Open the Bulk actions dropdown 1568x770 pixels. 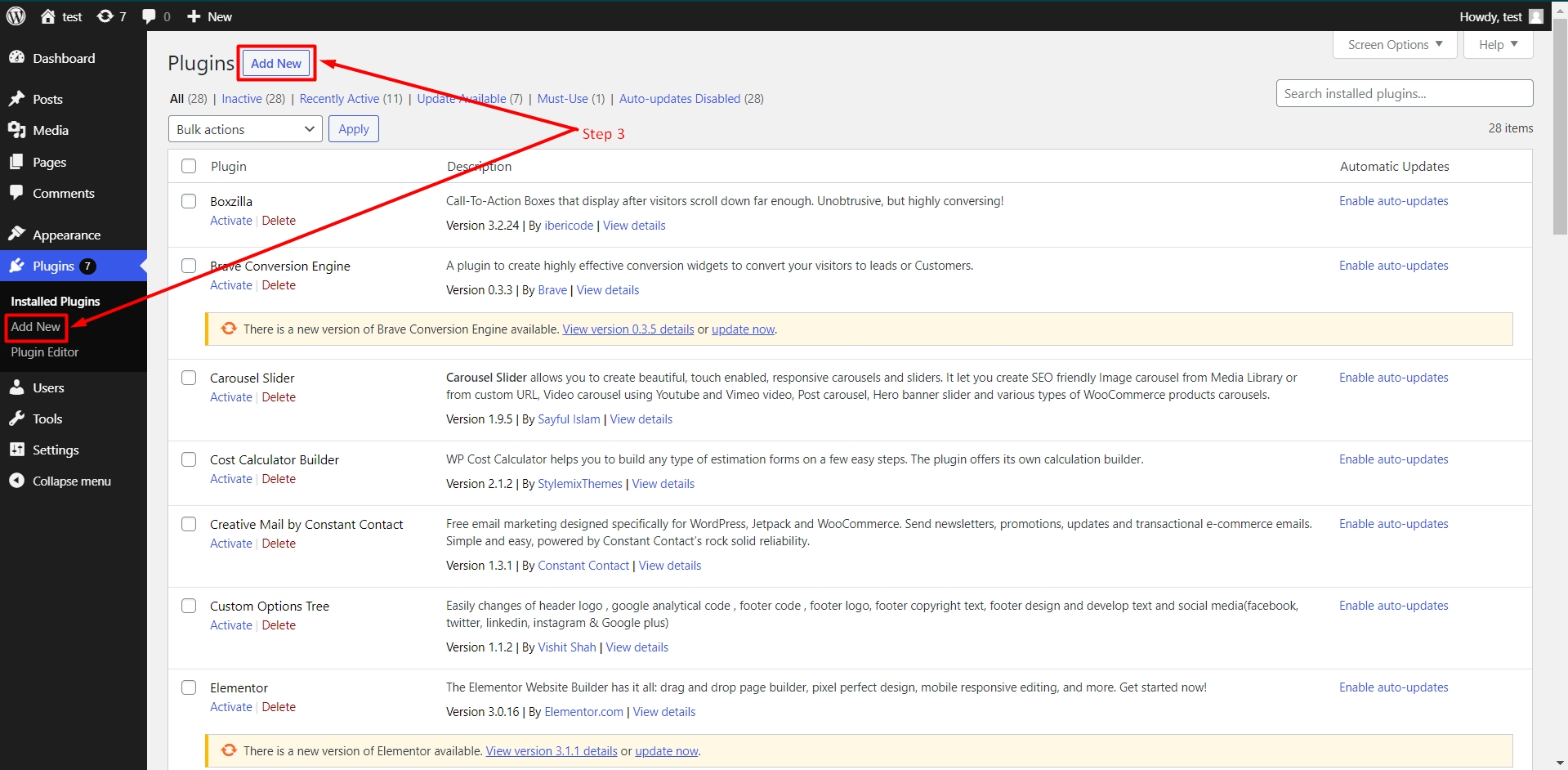point(245,129)
